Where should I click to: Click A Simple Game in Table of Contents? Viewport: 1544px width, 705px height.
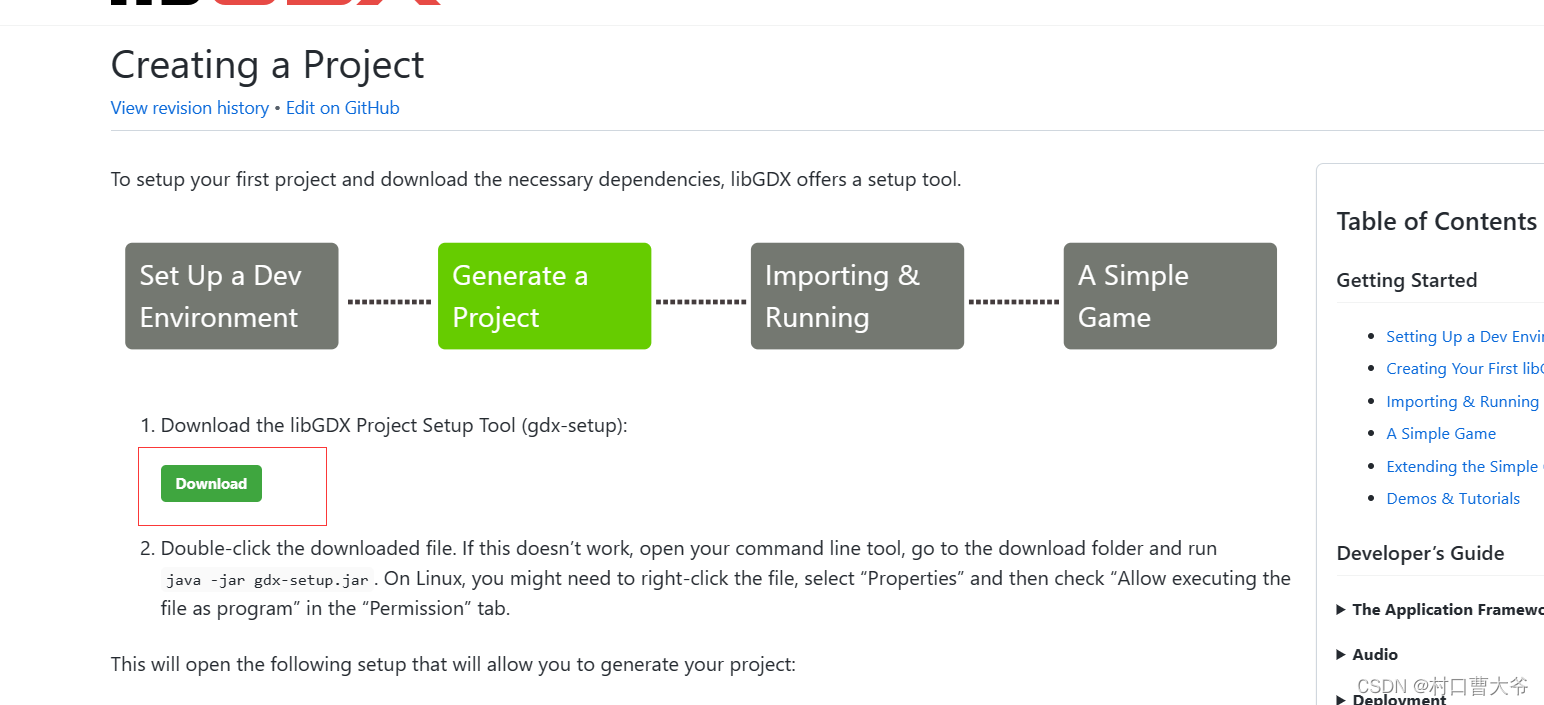[1441, 434]
